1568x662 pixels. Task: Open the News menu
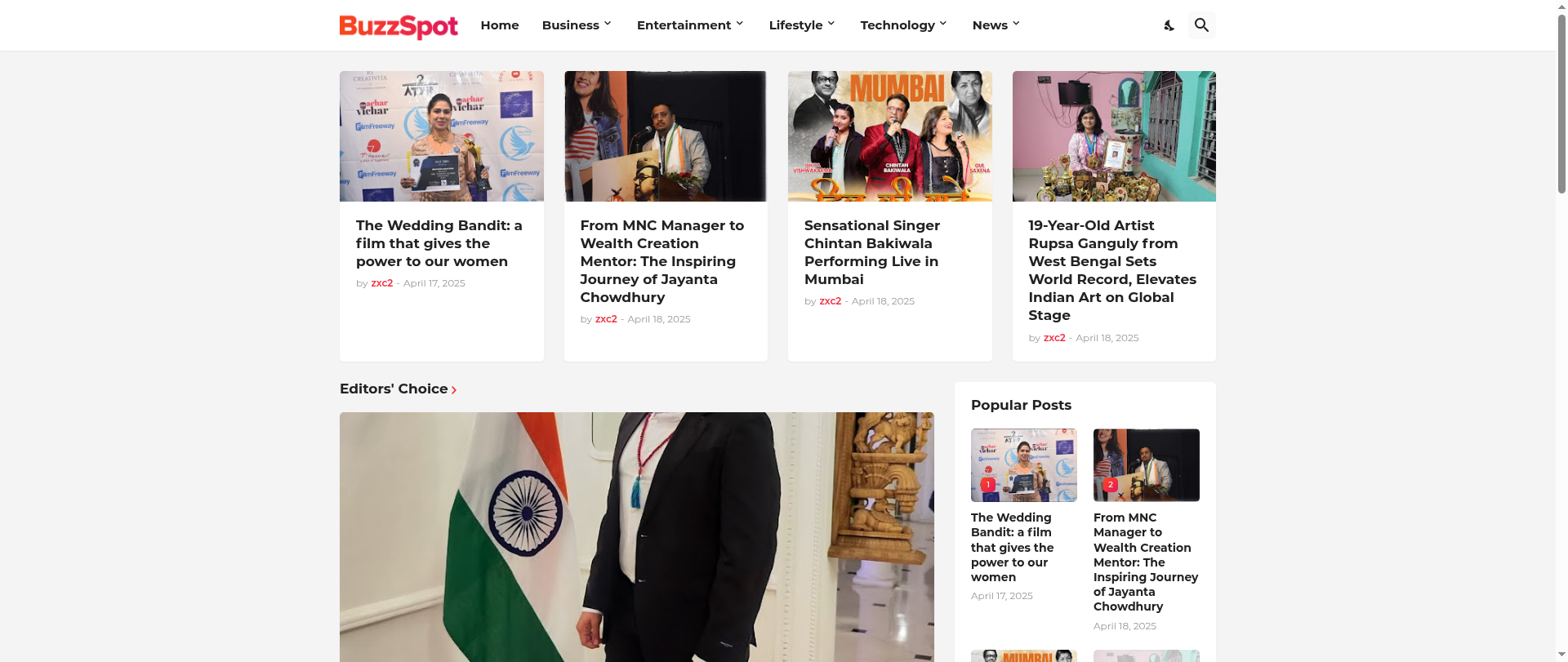click(990, 25)
